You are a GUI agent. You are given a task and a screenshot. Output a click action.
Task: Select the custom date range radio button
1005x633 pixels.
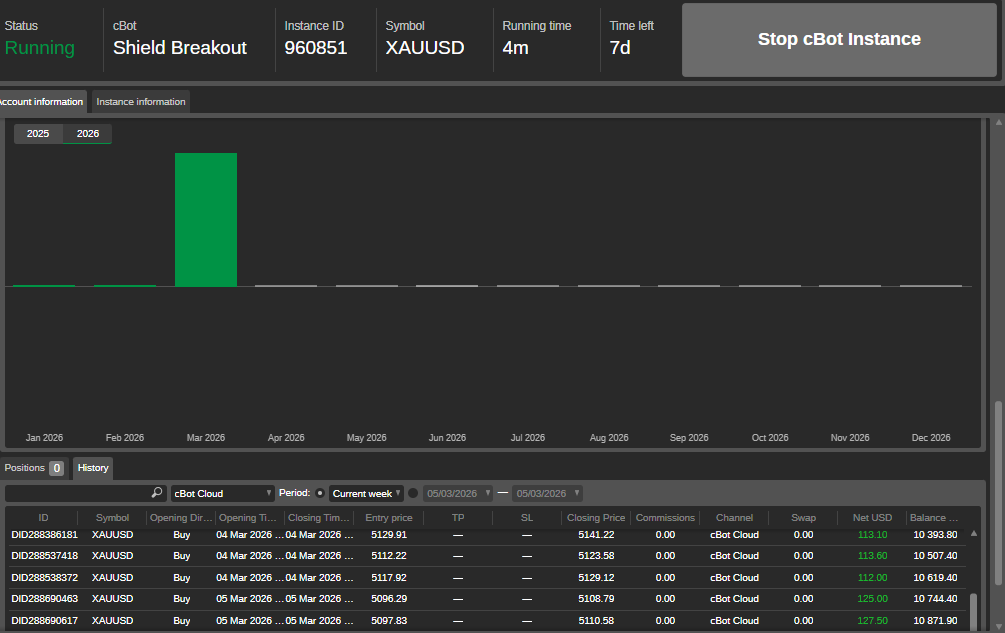[x=413, y=493]
